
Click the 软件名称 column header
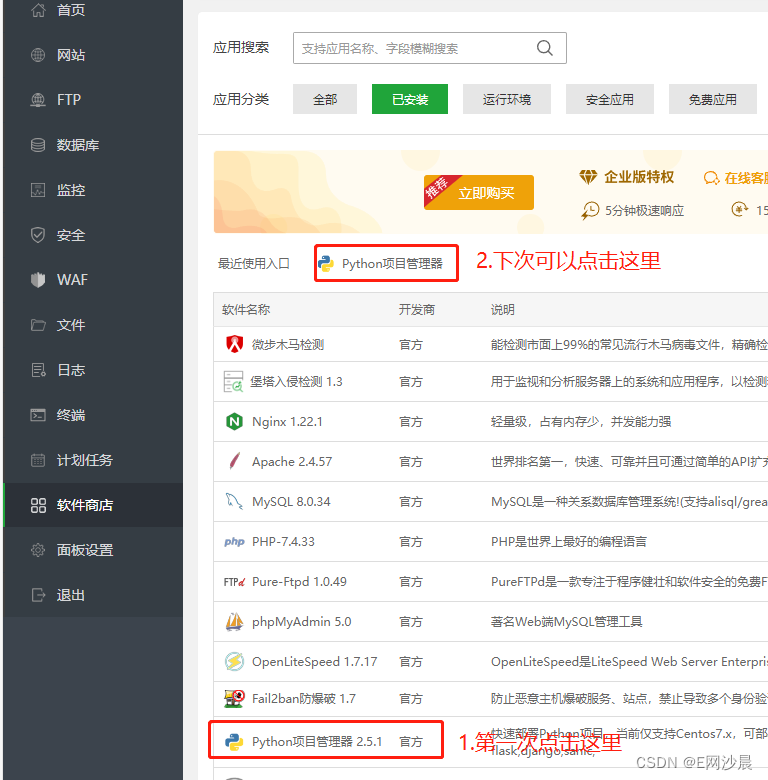pos(246,310)
